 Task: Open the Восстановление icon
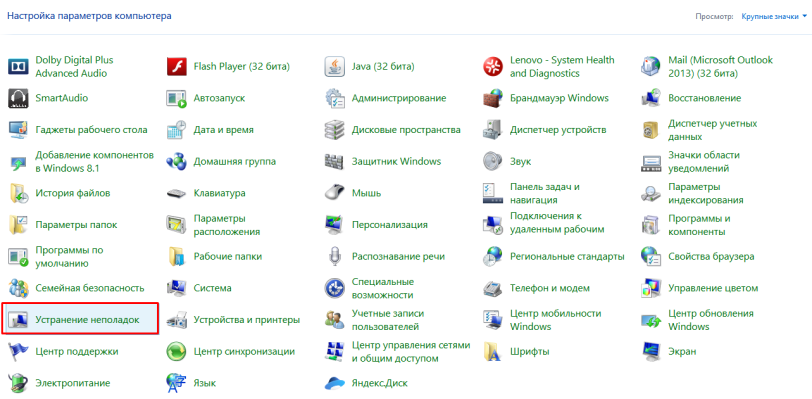651,98
